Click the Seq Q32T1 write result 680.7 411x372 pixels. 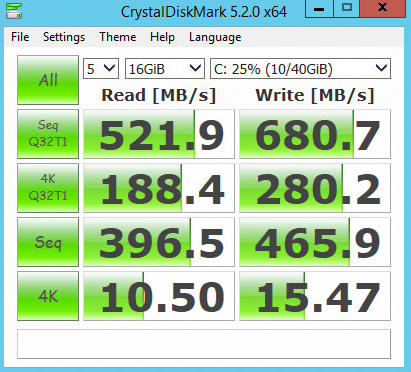[x=315, y=134]
